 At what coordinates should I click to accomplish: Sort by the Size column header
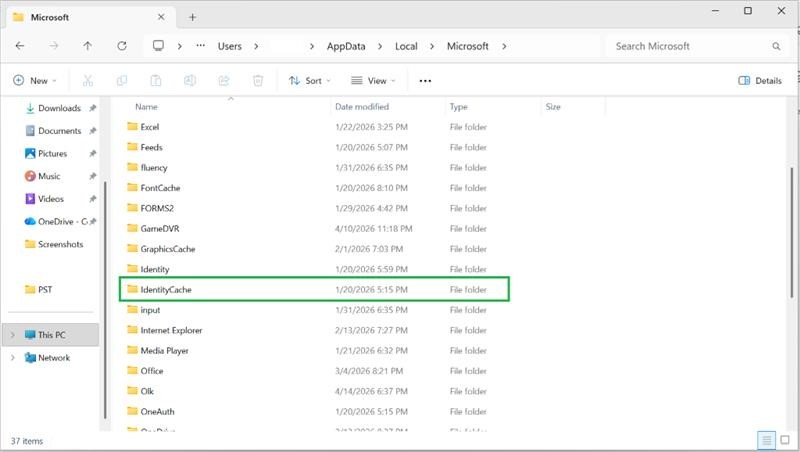click(553, 107)
